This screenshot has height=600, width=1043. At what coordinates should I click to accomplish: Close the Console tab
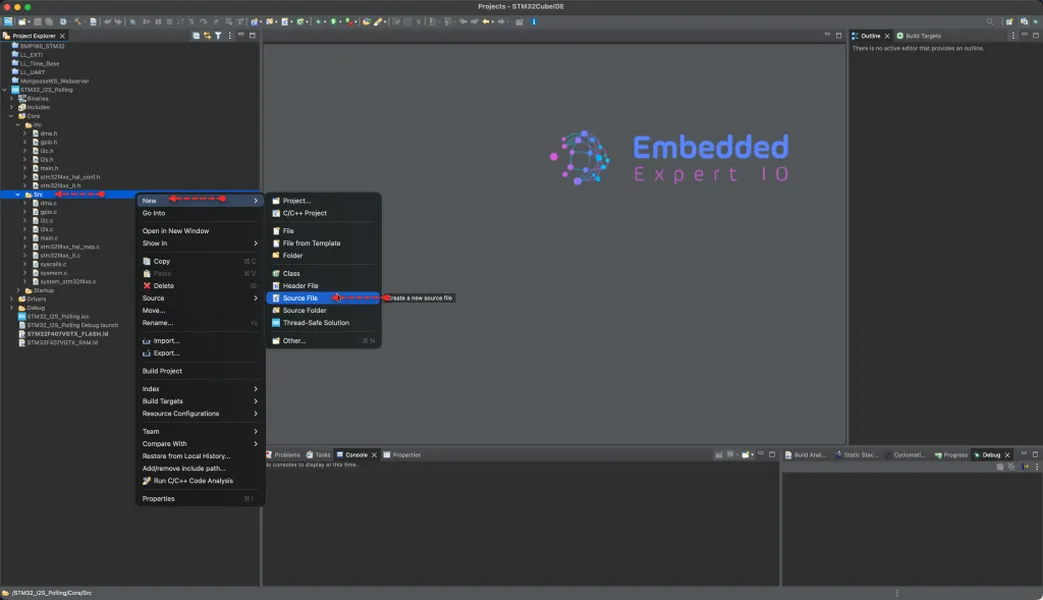point(374,455)
